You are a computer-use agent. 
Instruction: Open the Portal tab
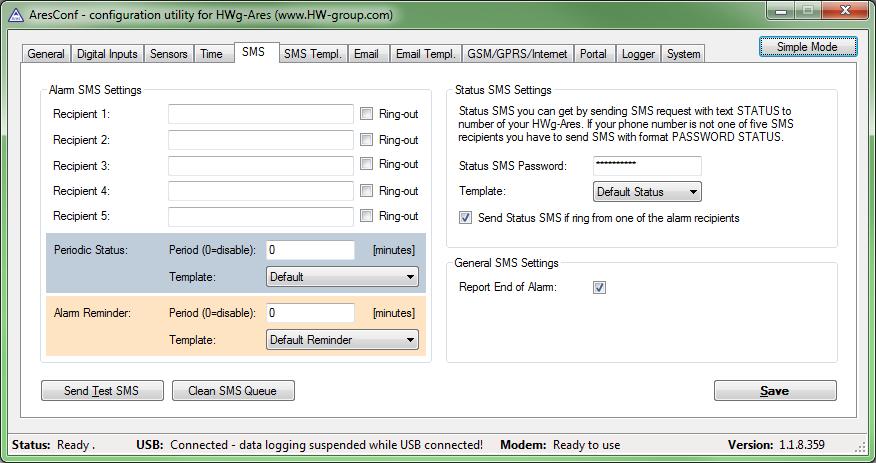pyautogui.click(x=593, y=54)
